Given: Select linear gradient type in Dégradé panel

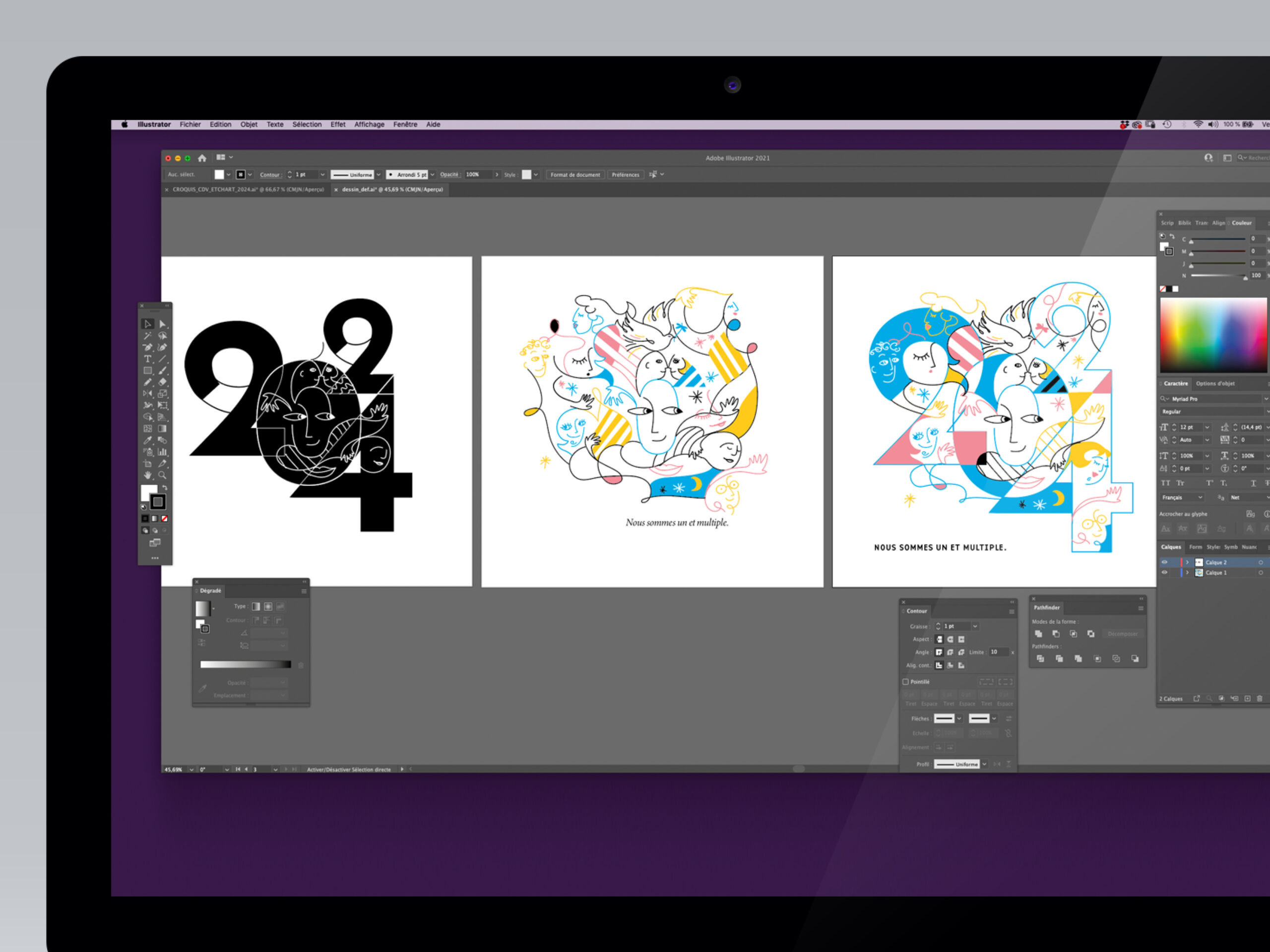Looking at the screenshot, I should [256, 606].
